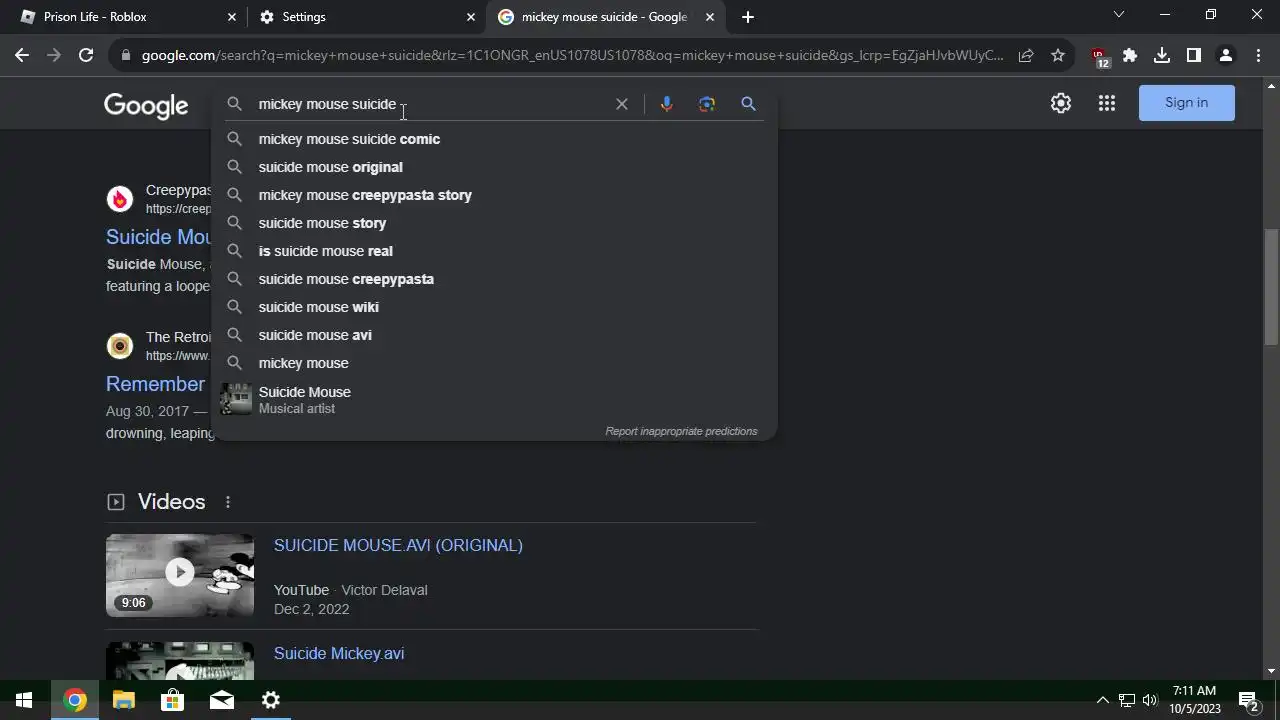Open the Extensions puzzle piece icon

[x=1130, y=56]
